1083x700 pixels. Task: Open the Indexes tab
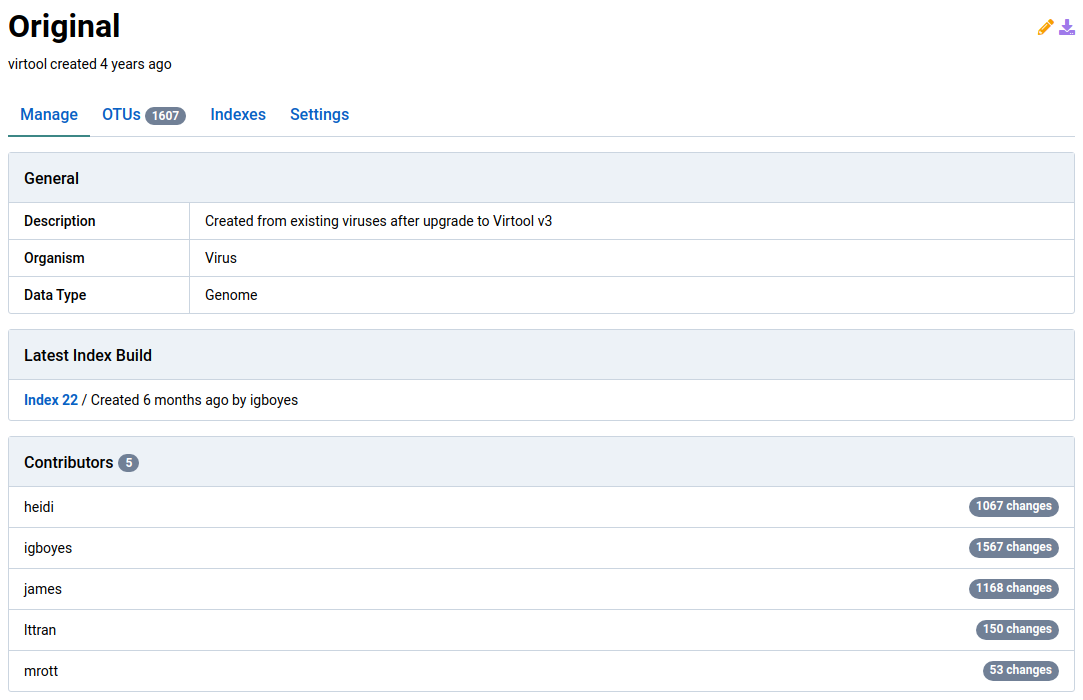(238, 115)
